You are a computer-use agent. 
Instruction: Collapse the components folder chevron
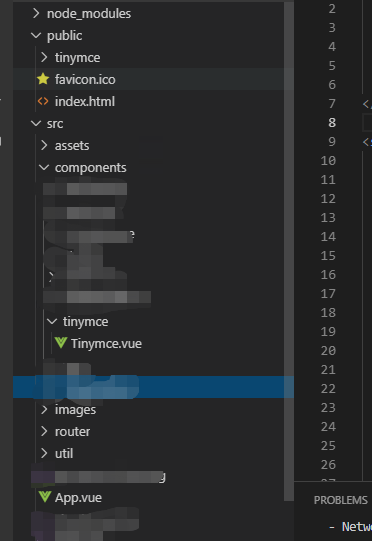coord(44,167)
